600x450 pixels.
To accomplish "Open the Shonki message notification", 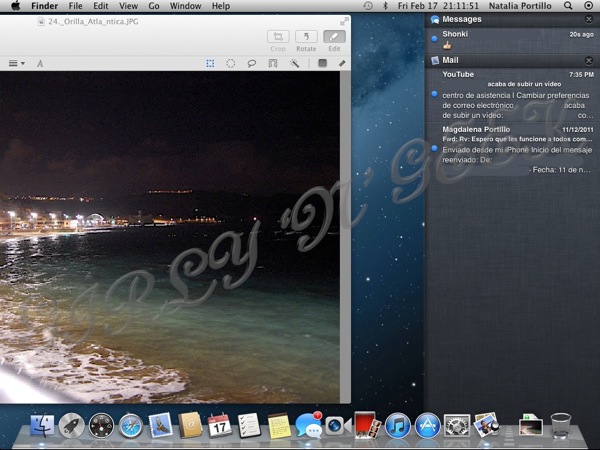I will pyautogui.click(x=512, y=40).
